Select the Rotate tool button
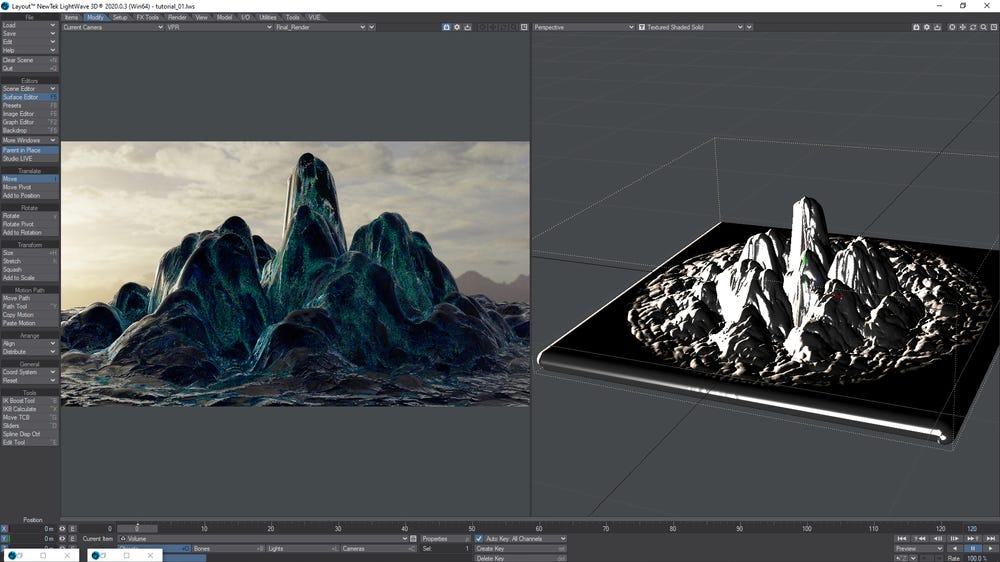Screen dimensions: 1000x562 [x=29, y=216]
